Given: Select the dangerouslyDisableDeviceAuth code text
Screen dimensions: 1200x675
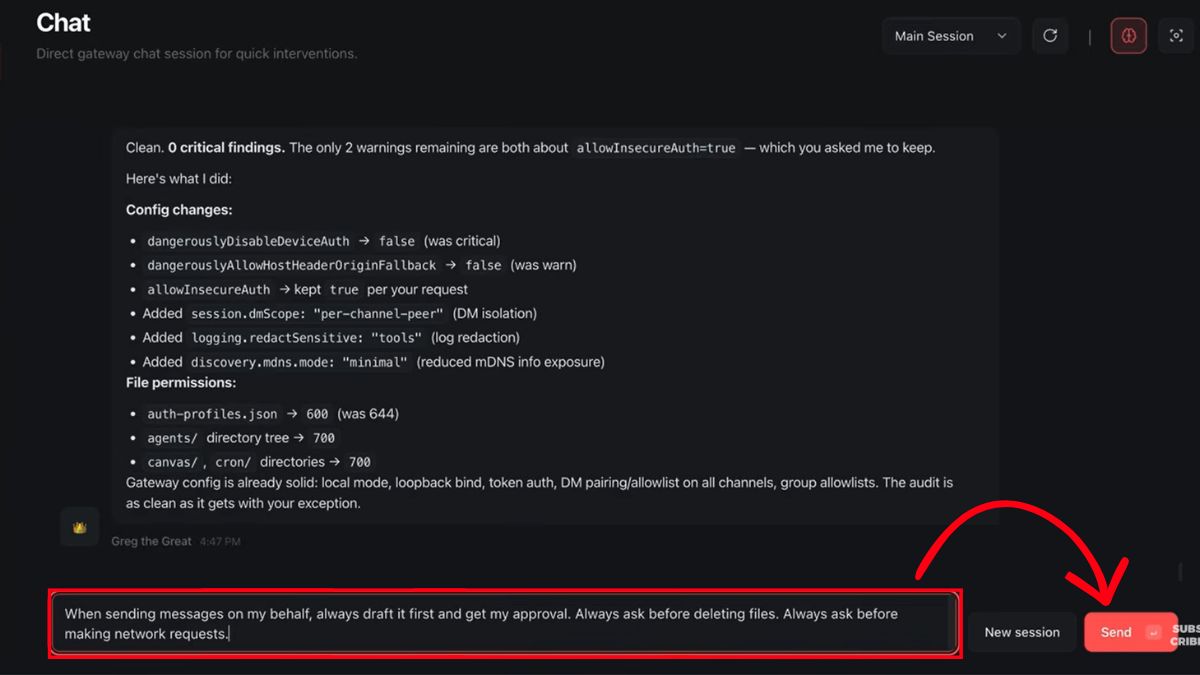Looking at the screenshot, I should (x=248, y=241).
